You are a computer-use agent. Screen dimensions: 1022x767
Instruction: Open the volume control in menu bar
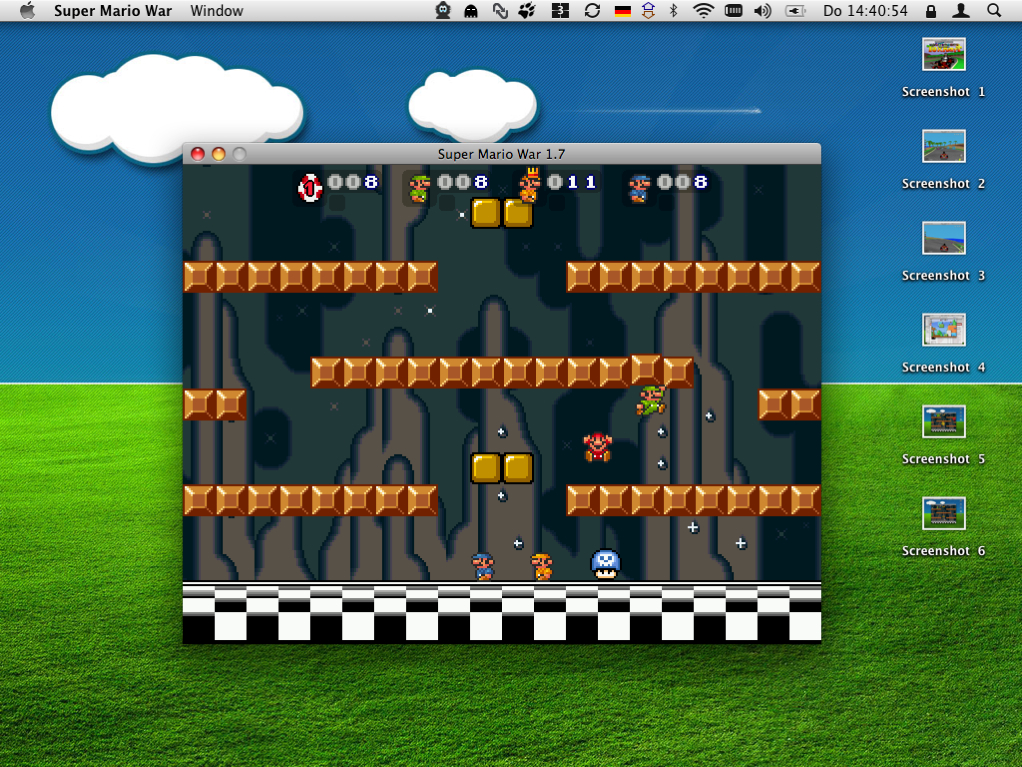tap(763, 10)
